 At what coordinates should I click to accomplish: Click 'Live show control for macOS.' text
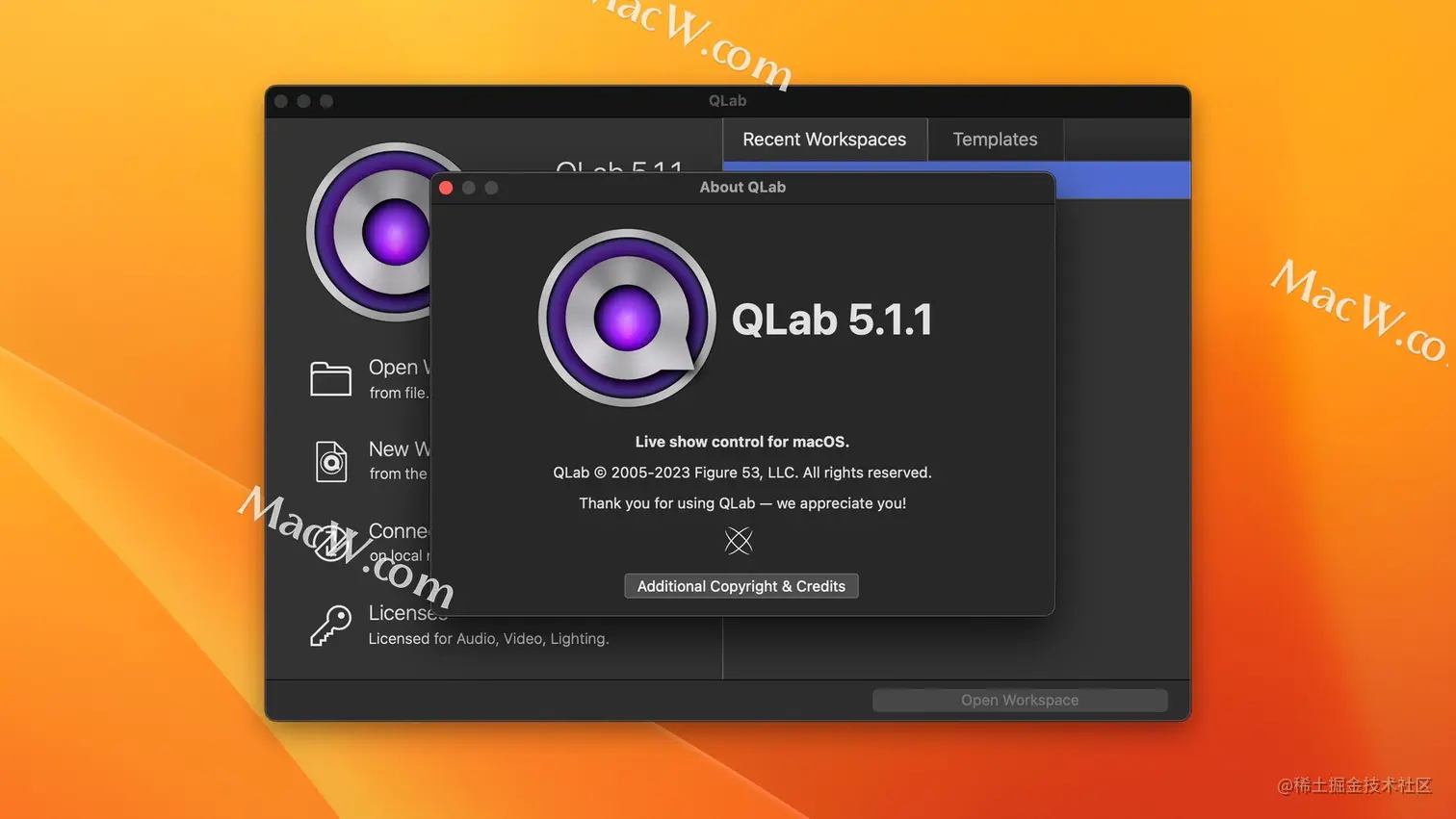pyautogui.click(x=741, y=442)
